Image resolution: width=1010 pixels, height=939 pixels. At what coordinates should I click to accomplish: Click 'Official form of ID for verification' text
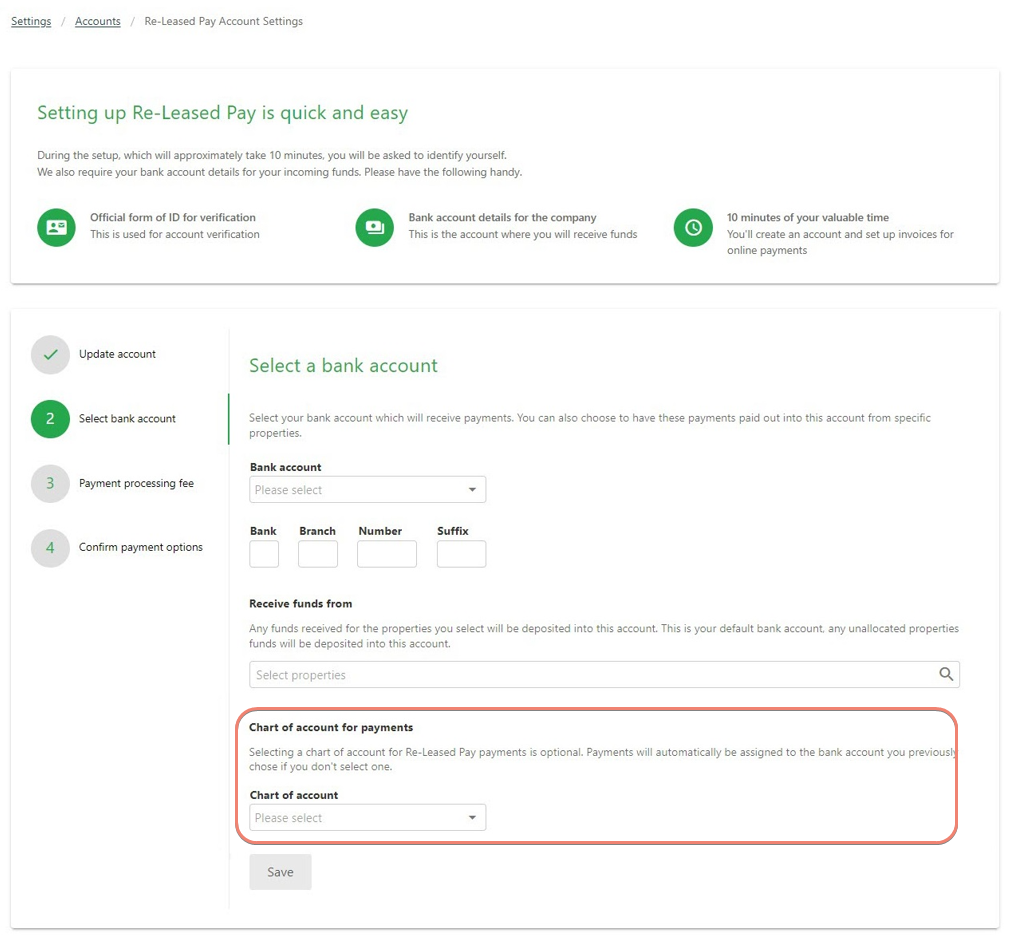click(x=173, y=217)
